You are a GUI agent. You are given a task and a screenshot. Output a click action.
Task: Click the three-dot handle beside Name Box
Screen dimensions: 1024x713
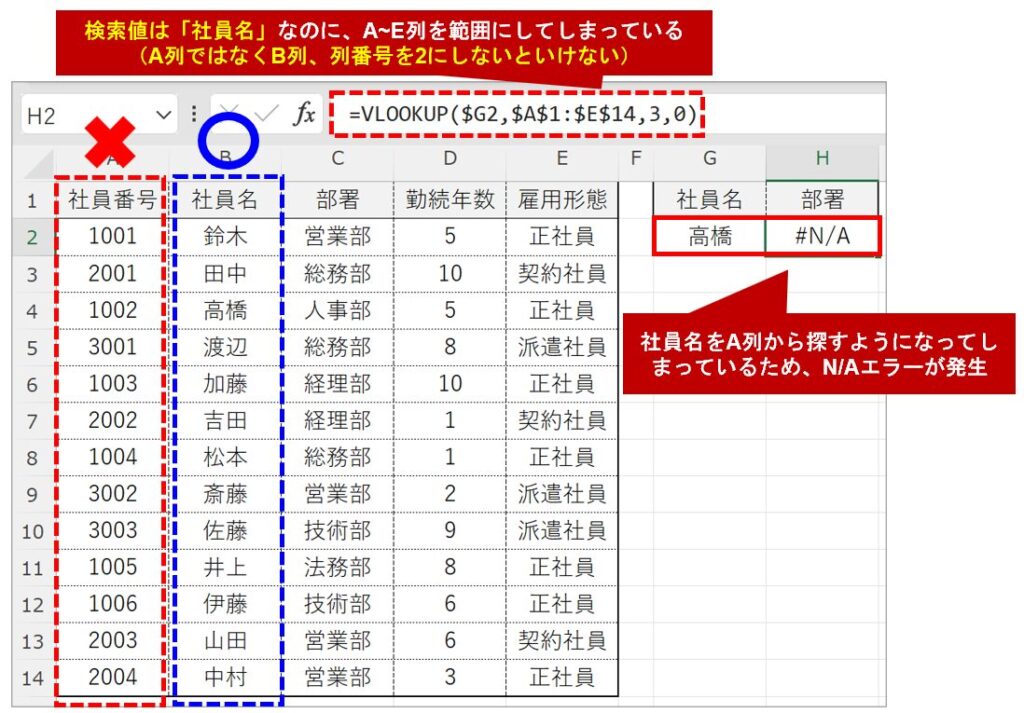click(194, 115)
